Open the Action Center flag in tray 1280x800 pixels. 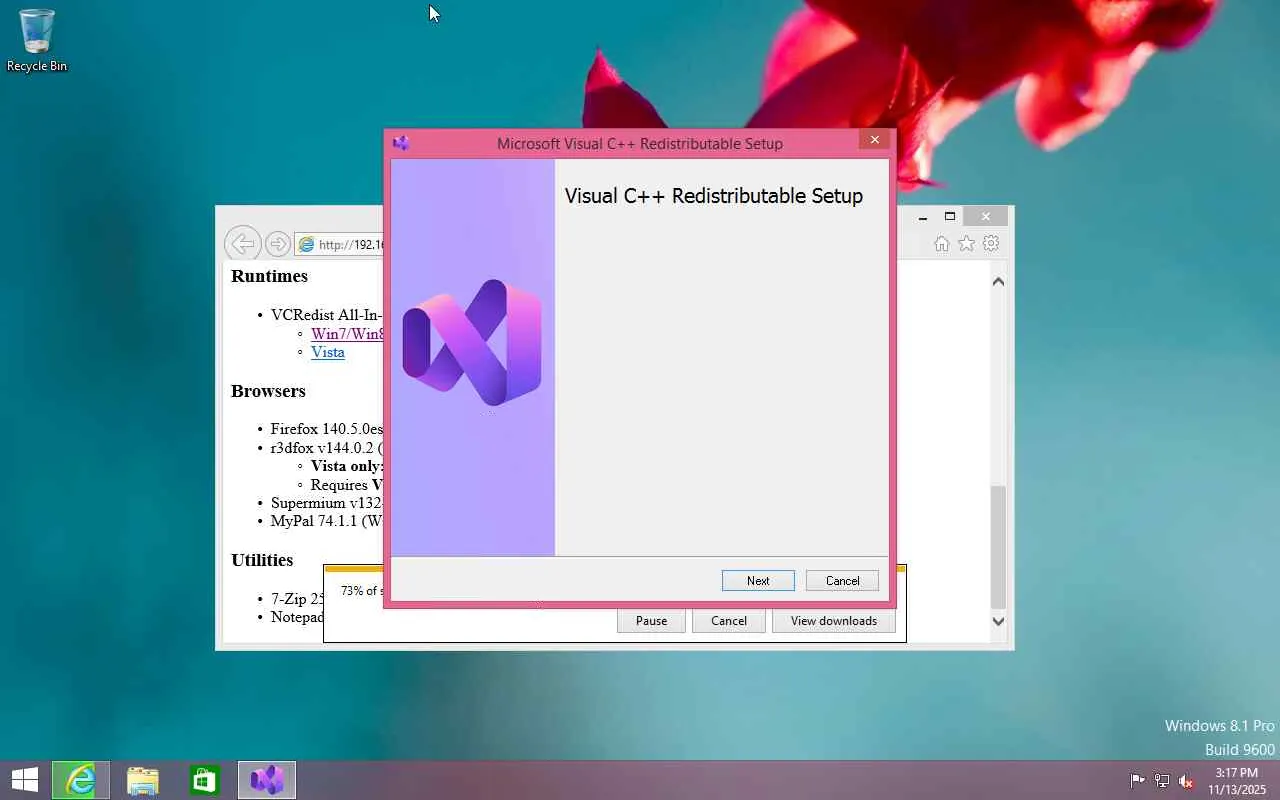pos(1137,781)
